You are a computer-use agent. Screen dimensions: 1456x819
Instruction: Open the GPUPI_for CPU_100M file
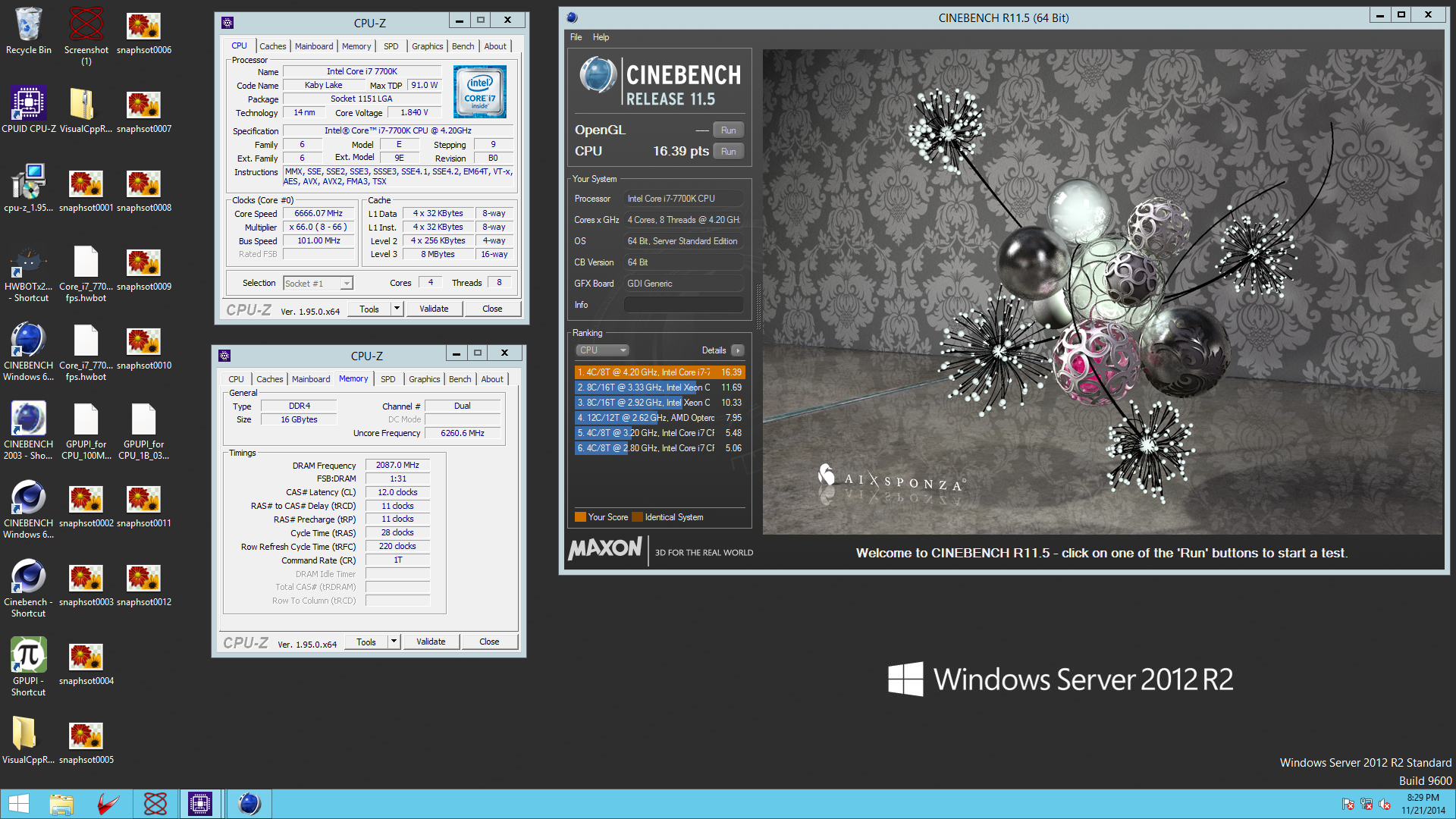(x=86, y=431)
